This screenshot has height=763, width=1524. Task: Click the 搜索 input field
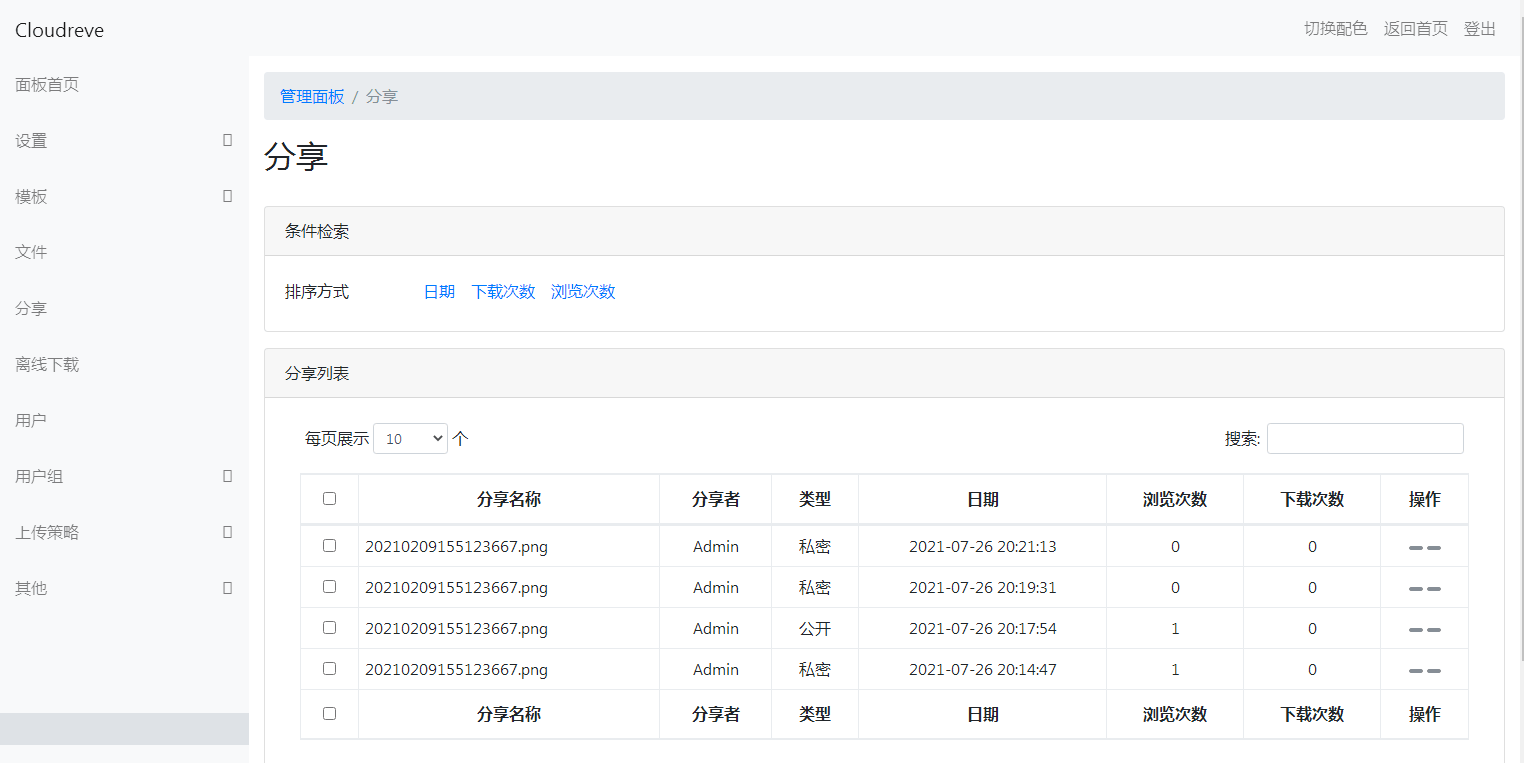pyautogui.click(x=1364, y=438)
